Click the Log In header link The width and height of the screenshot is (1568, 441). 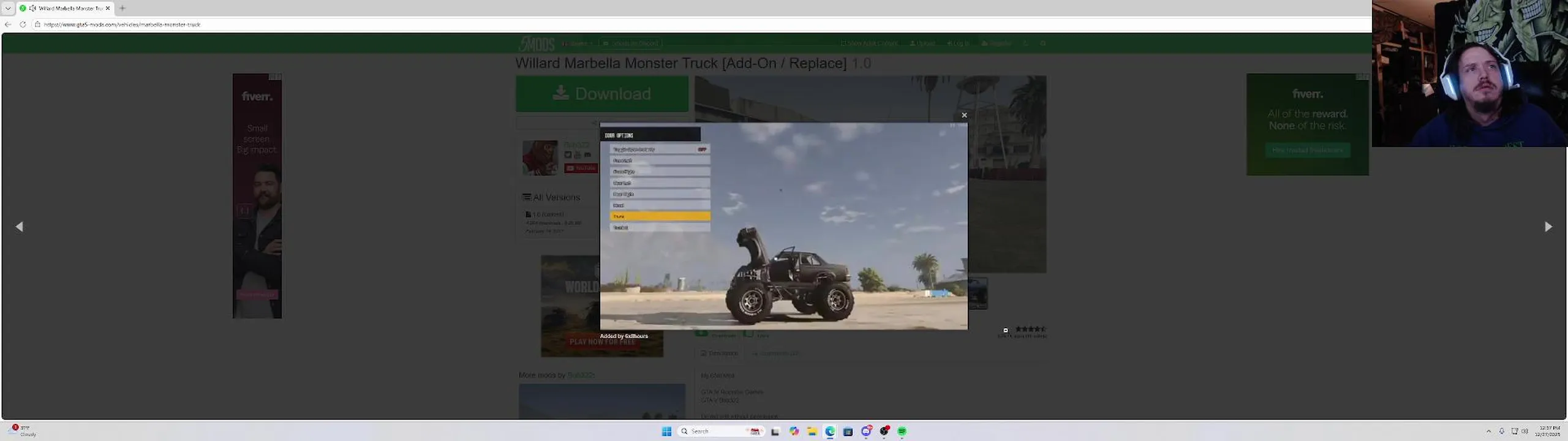tap(958, 43)
